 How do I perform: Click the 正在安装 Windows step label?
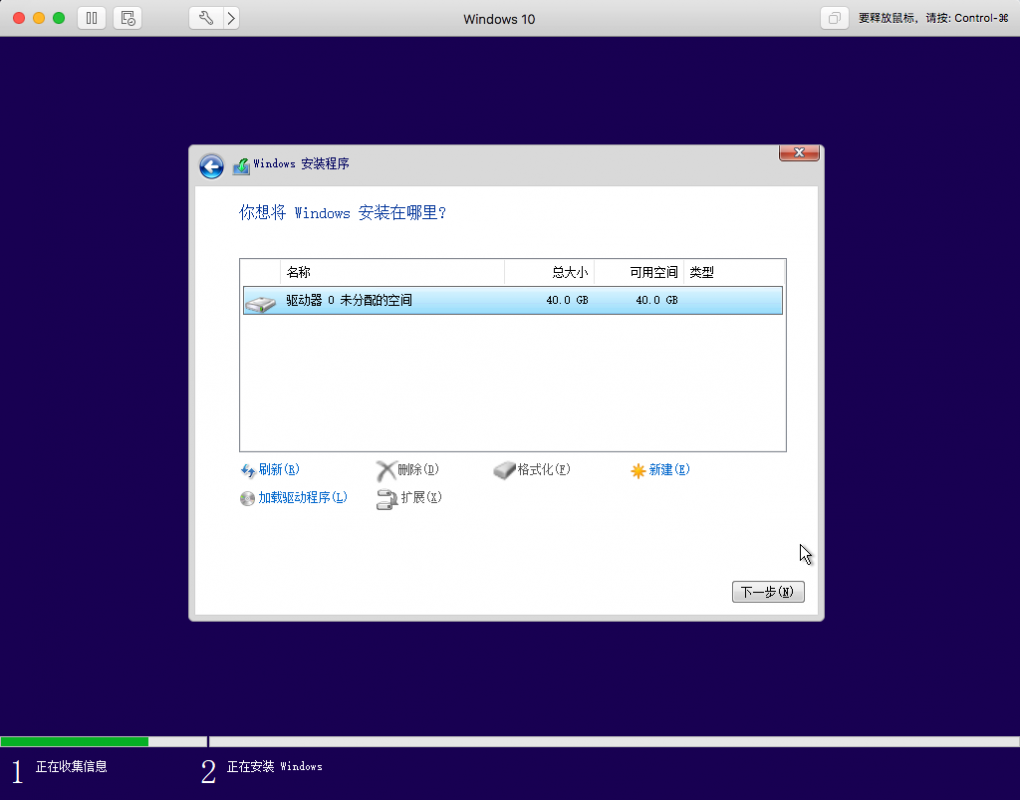[x=275, y=766]
